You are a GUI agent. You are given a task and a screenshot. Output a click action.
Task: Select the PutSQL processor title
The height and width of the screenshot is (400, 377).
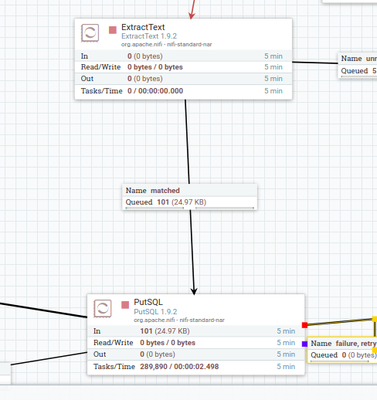(x=148, y=302)
